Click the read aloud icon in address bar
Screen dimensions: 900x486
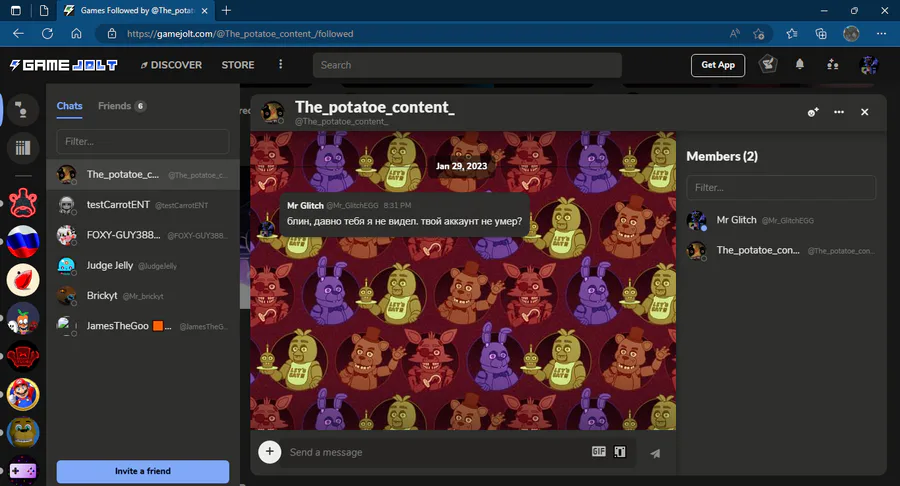coord(734,34)
